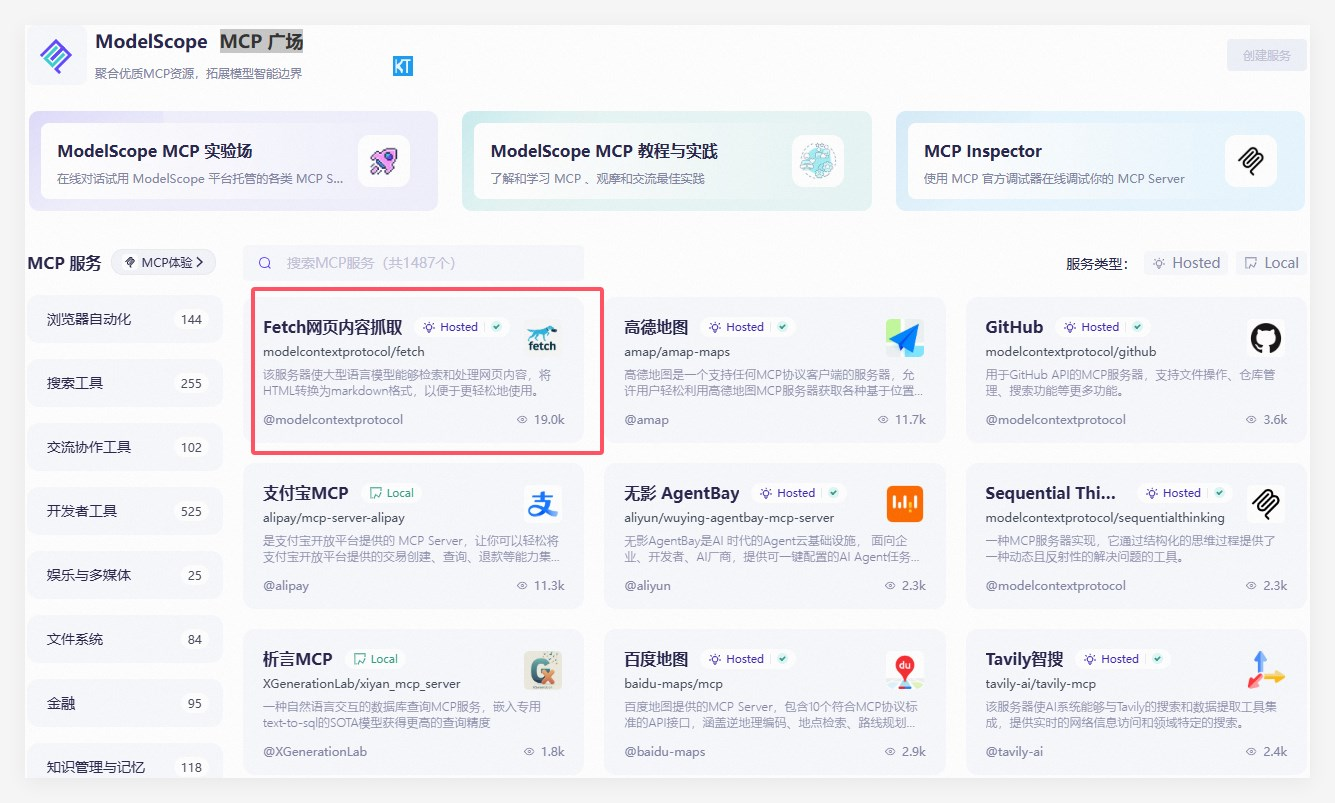The image size is (1335, 803).
Task: Click the Alipay logo icon
Action: click(x=542, y=504)
